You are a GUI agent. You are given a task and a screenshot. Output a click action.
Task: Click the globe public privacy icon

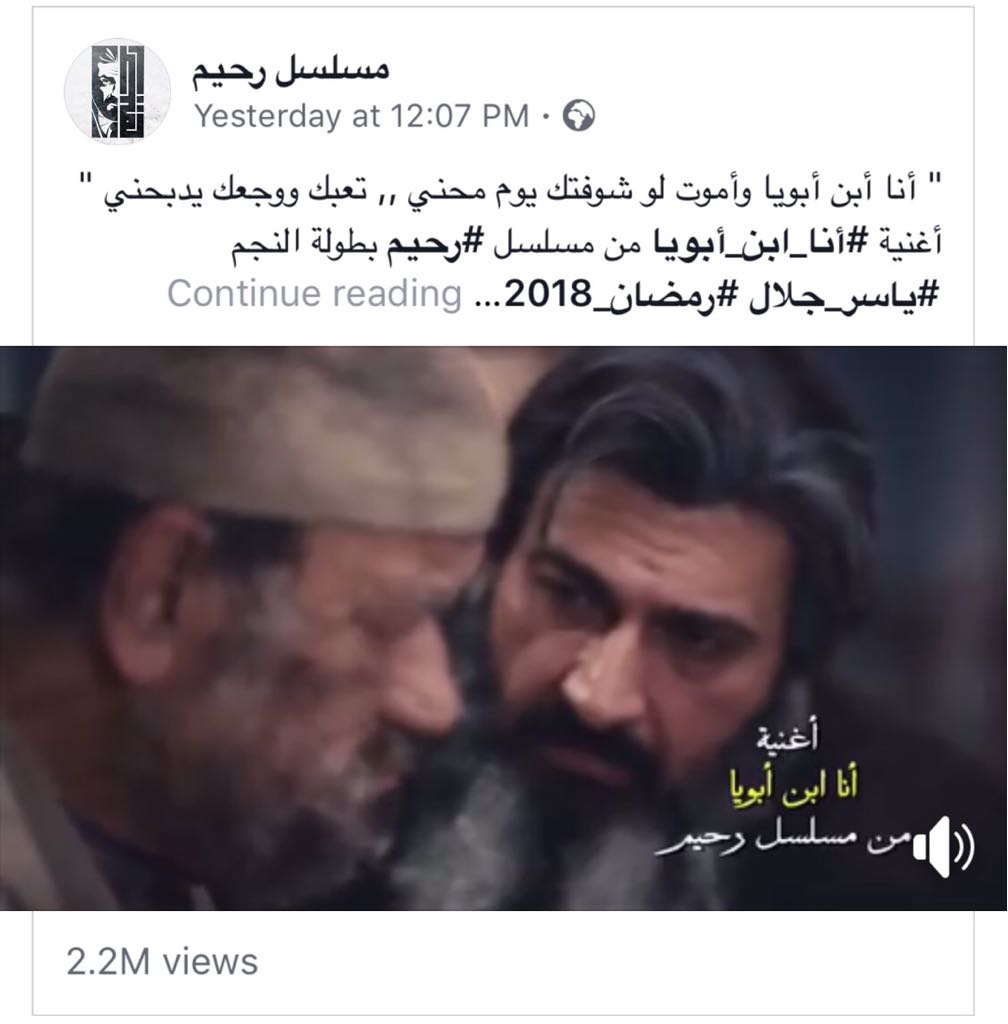pos(579,116)
